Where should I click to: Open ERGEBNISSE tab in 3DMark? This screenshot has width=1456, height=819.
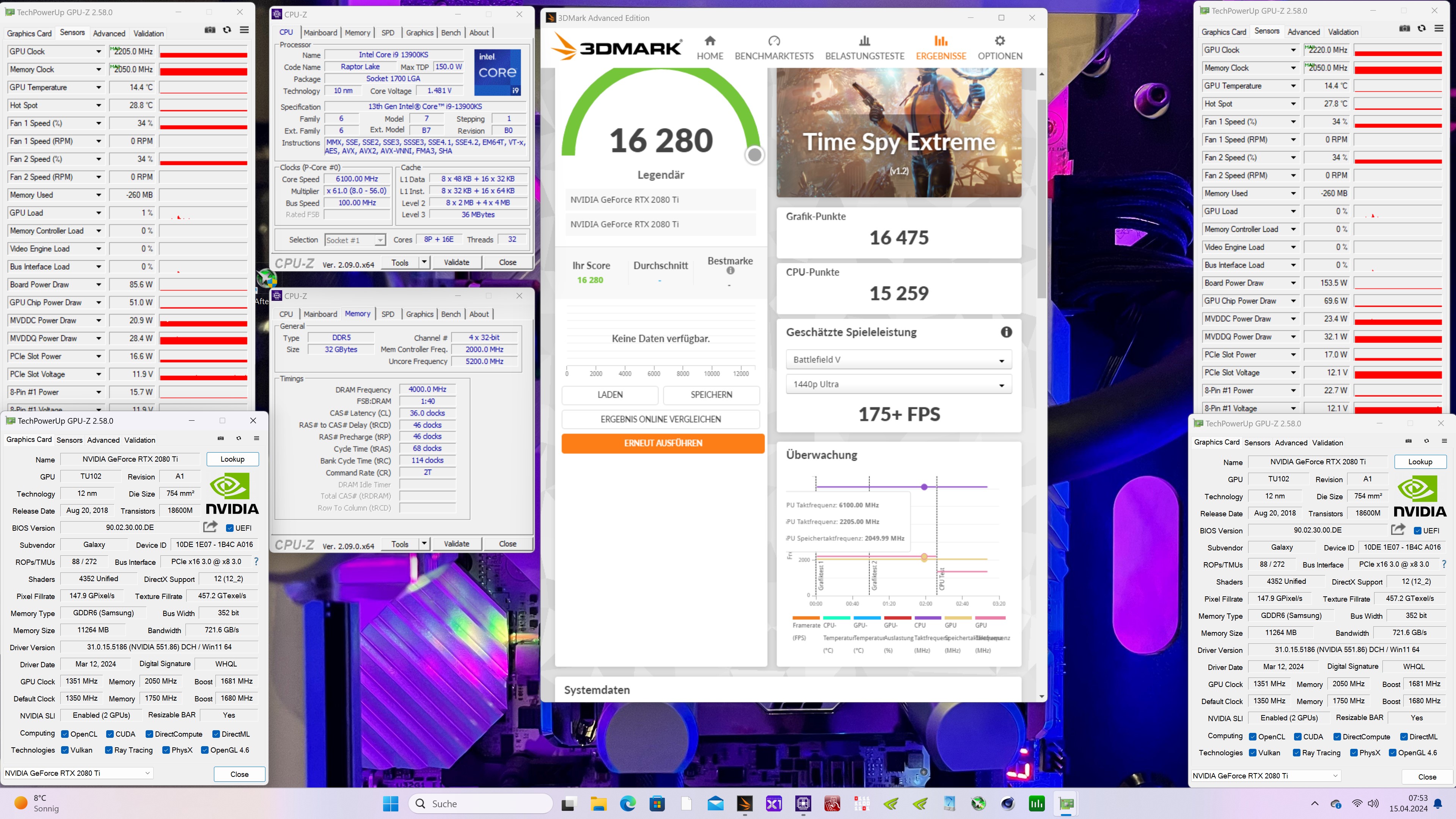click(x=941, y=47)
